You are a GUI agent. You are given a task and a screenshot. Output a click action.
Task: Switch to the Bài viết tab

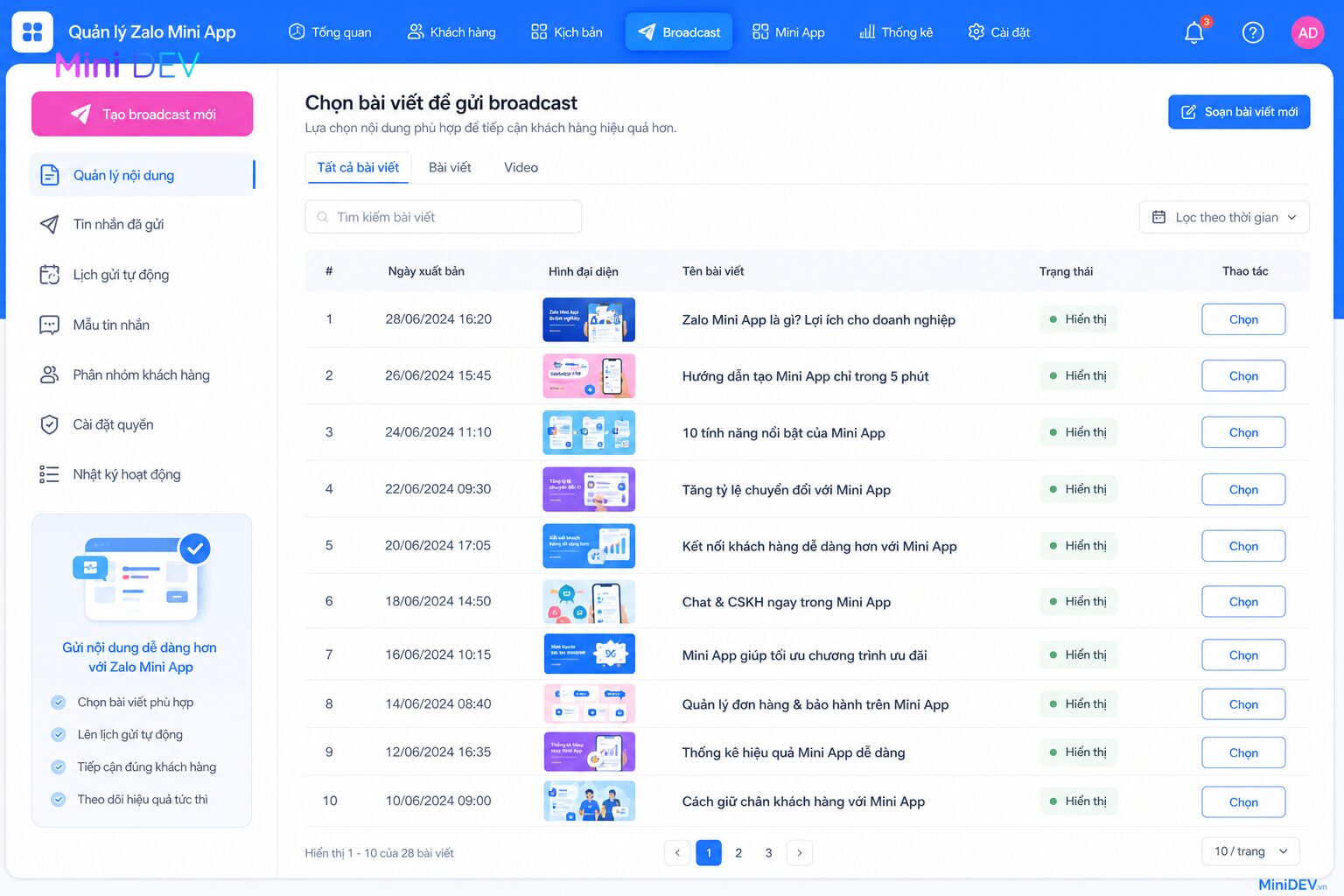450,167
